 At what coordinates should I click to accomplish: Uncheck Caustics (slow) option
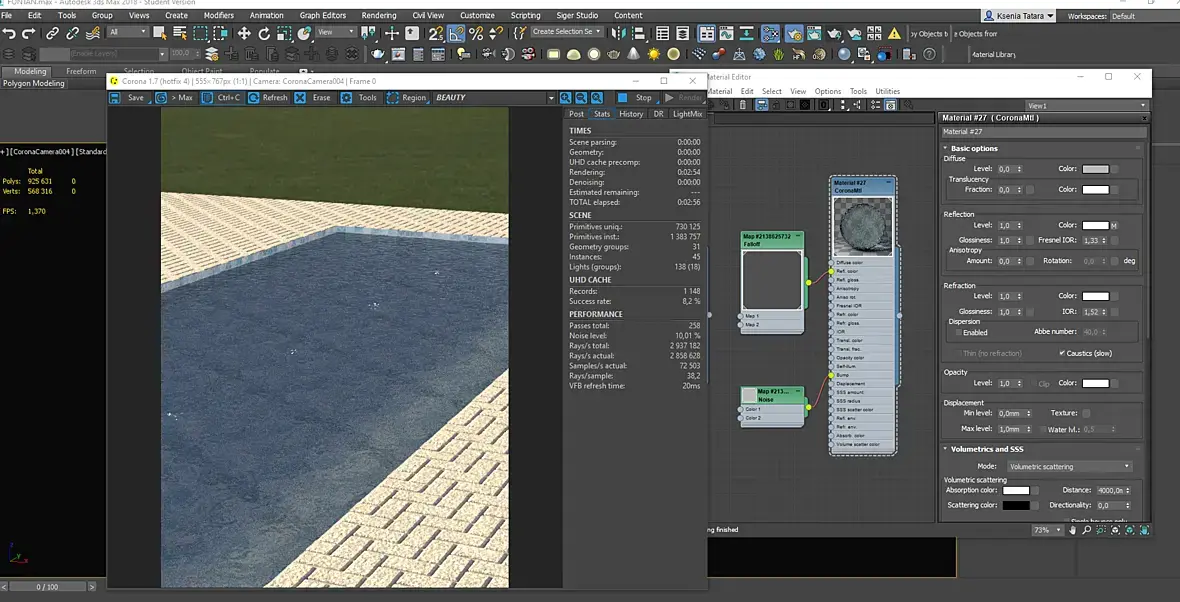coord(1062,353)
